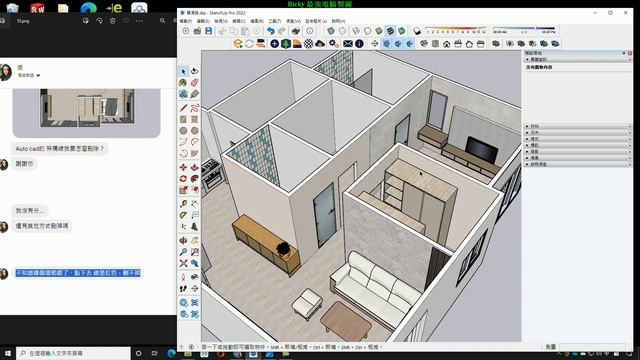Click the Zoom Extents tool

click(183, 263)
